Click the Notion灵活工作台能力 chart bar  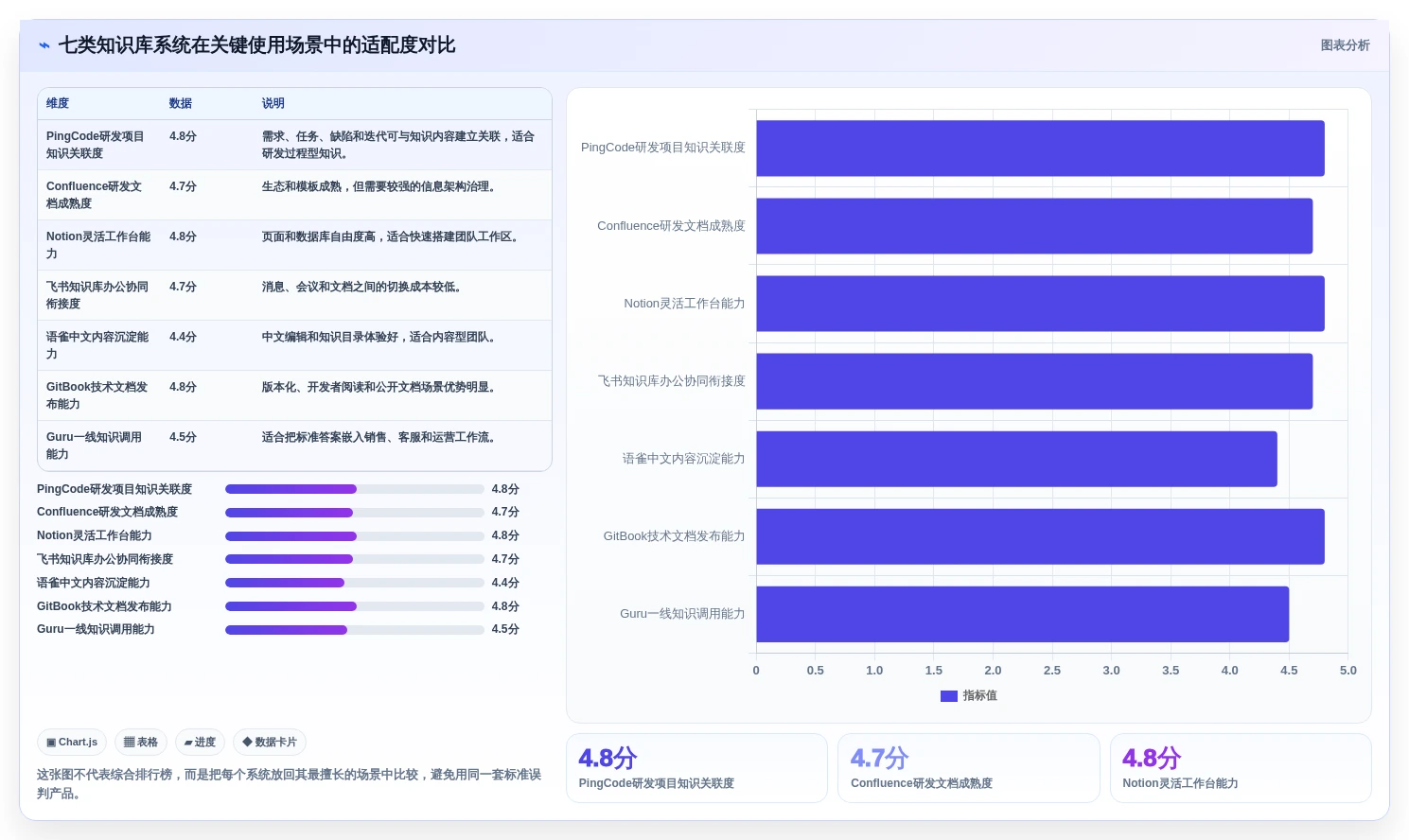click(x=1040, y=304)
